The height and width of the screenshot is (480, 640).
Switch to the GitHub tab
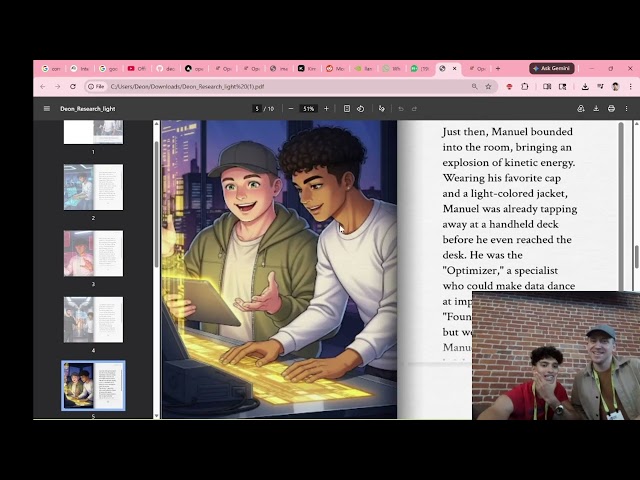(x=165, y=69)
